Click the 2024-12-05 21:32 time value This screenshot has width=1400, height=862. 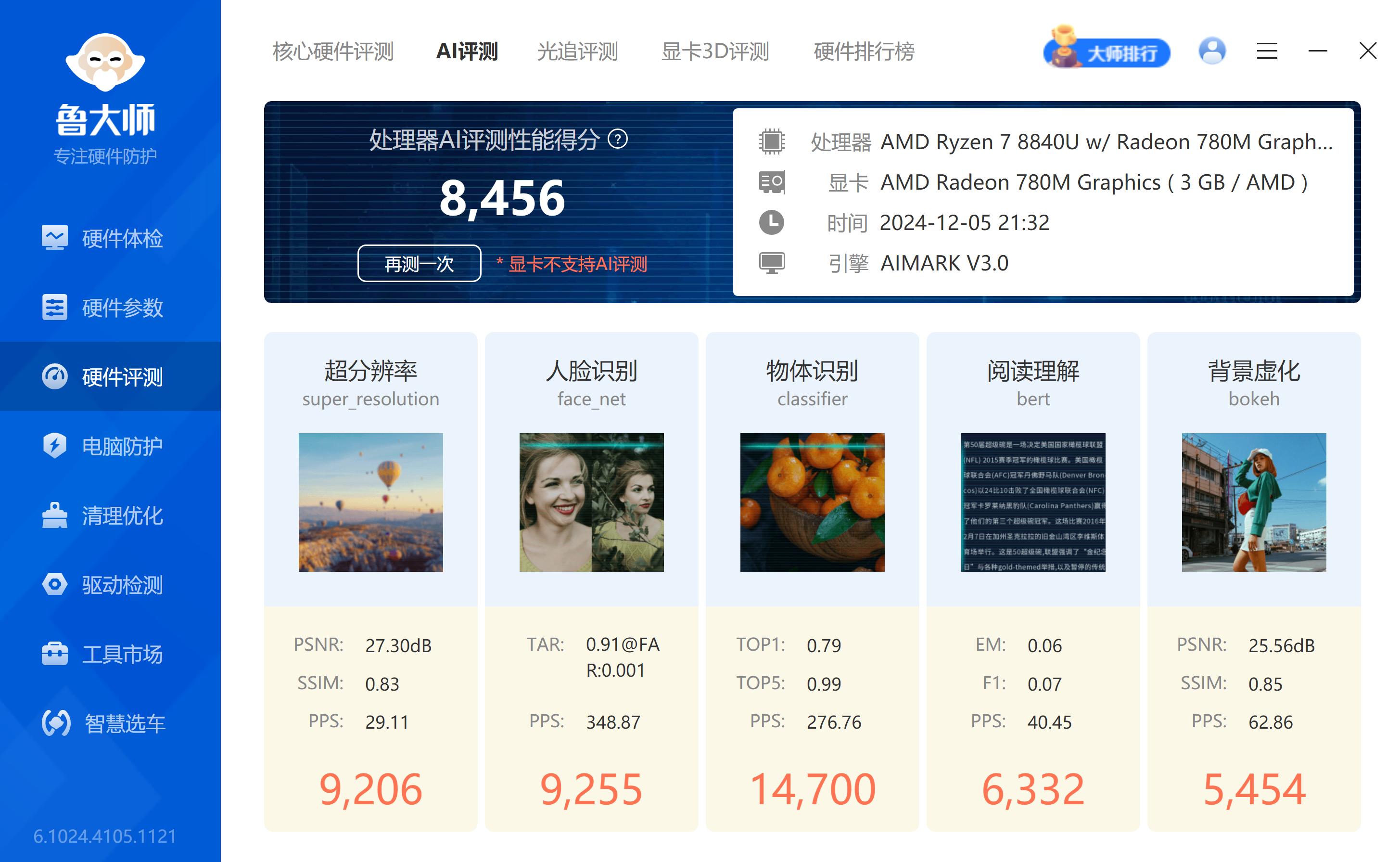(x=964, y=223)
